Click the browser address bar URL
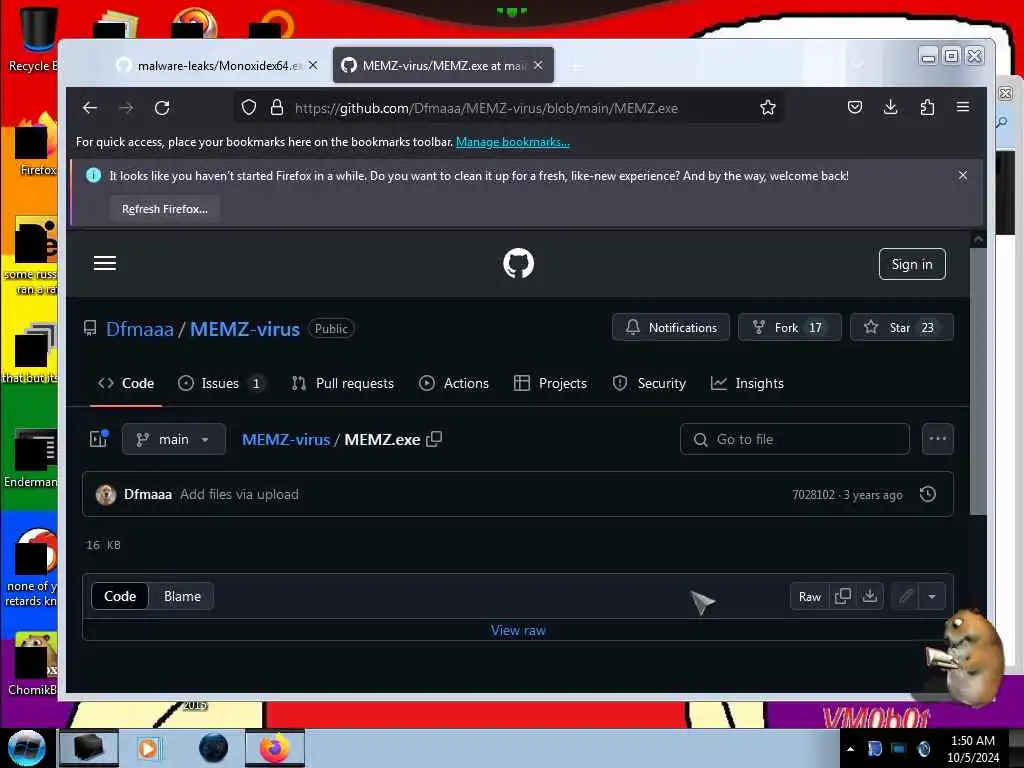The height and width of the screenshot is (768, 1024). coord(487,108)
